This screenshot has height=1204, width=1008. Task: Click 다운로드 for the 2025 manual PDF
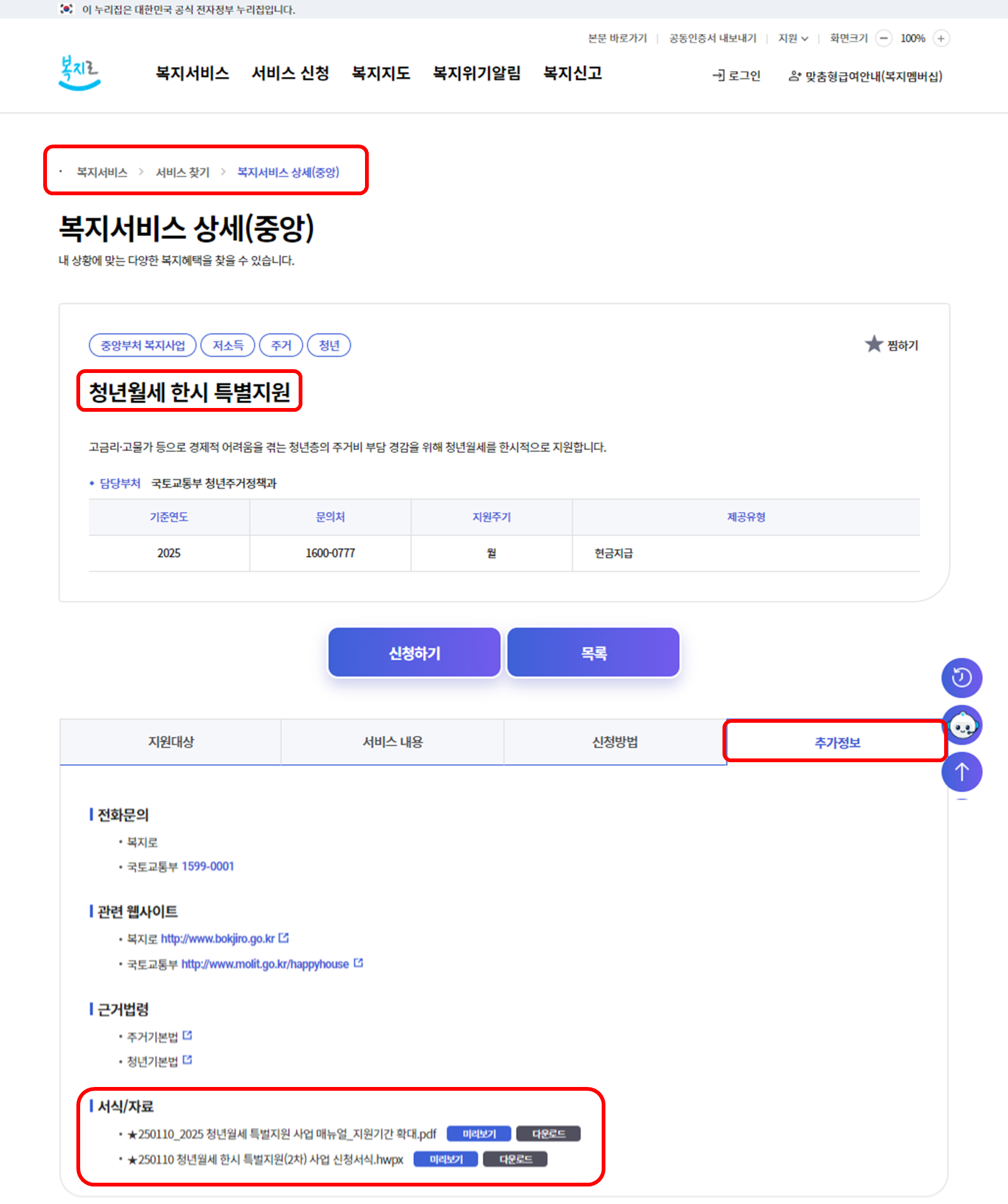tap(548, 1133)
